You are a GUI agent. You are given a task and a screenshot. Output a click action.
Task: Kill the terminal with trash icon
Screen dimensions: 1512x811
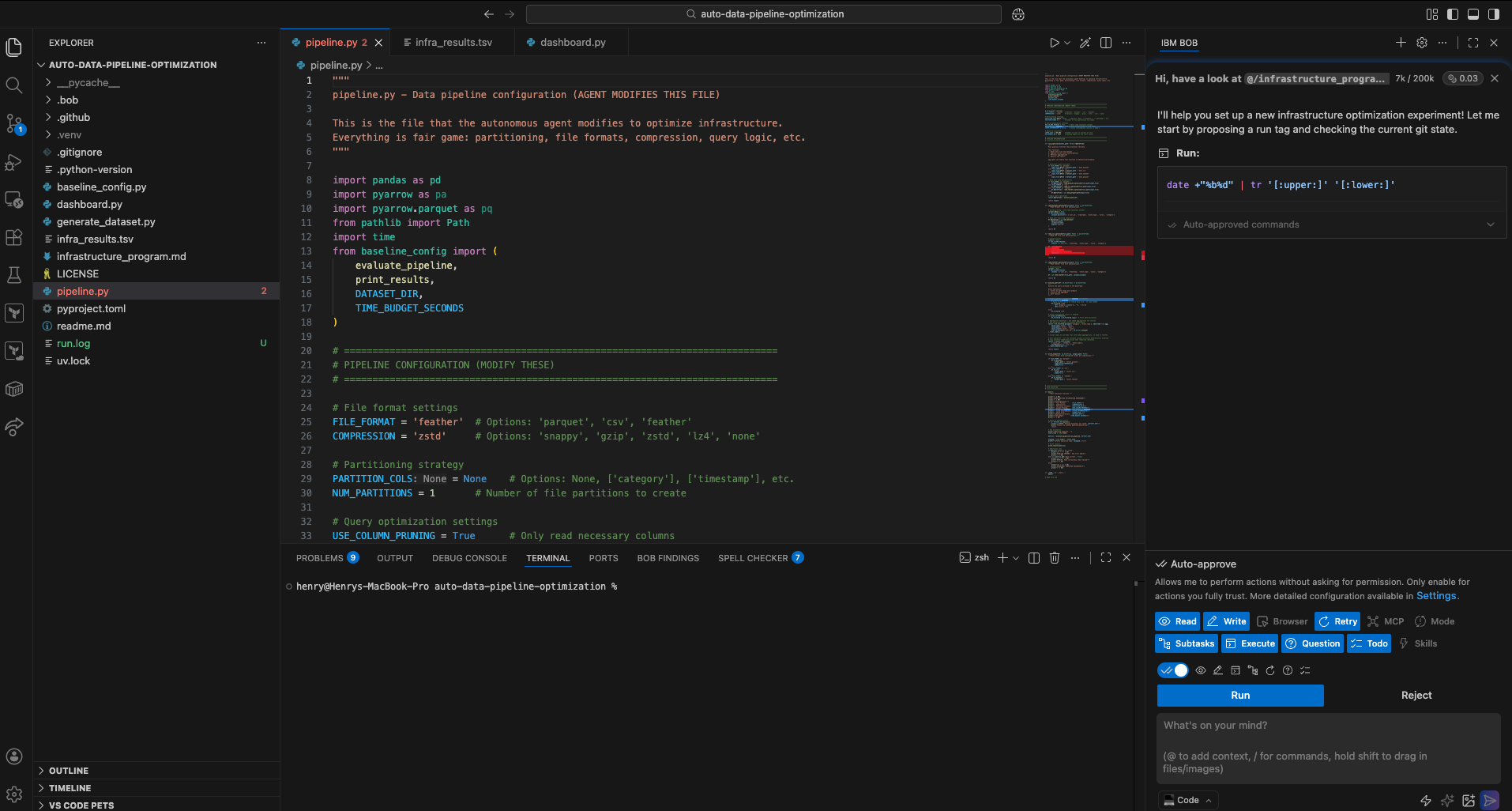pyautogui.click(x=1055, y=558)
